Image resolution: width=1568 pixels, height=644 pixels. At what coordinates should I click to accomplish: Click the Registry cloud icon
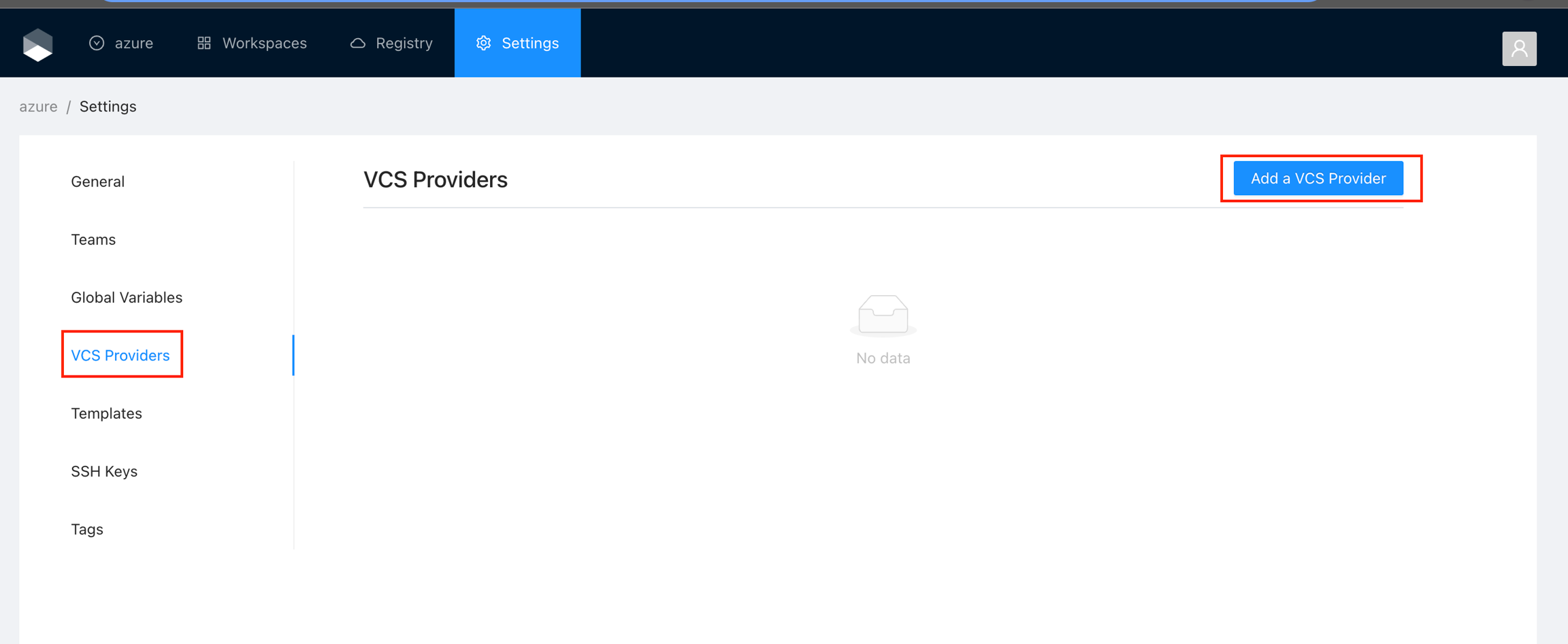click(358, 43)
